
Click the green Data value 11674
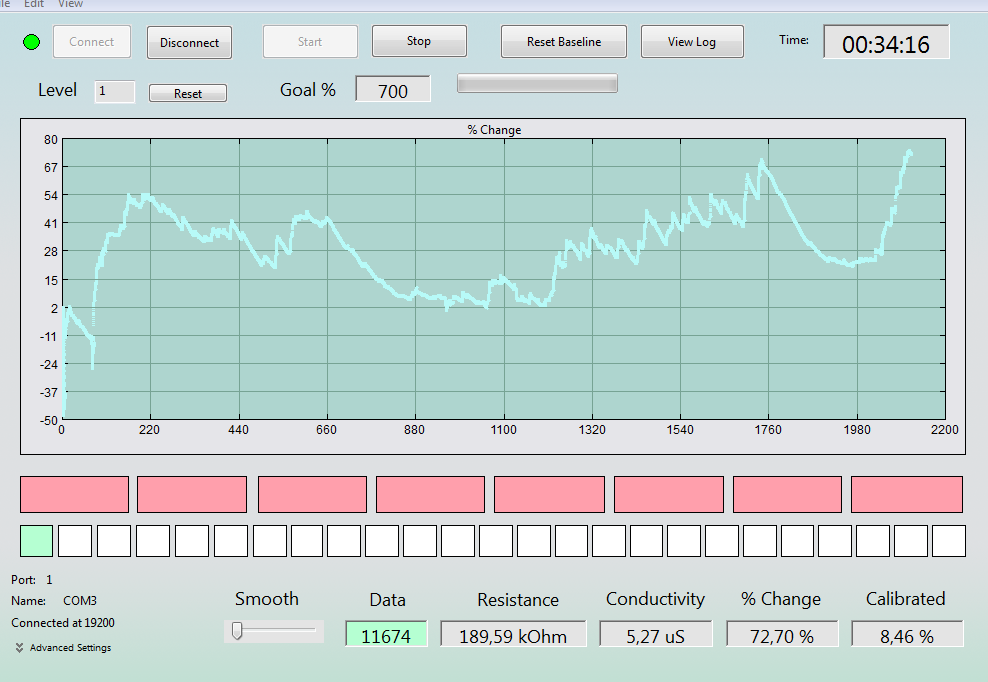pos(386,635)
